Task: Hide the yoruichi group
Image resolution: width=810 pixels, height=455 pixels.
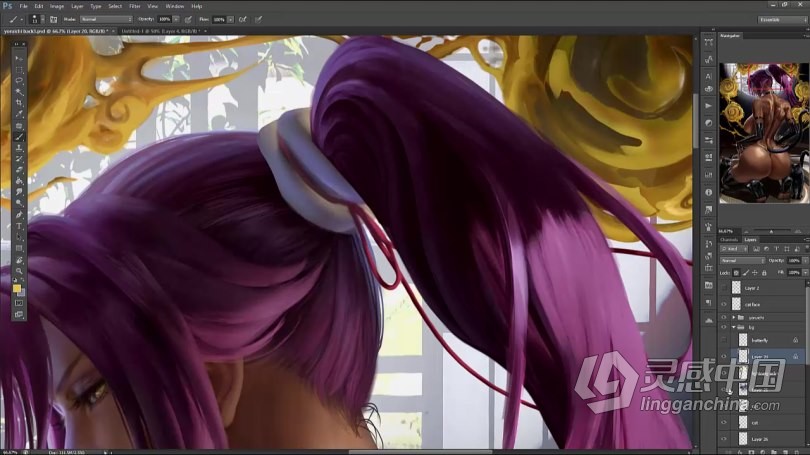Action: pos(724,318)
